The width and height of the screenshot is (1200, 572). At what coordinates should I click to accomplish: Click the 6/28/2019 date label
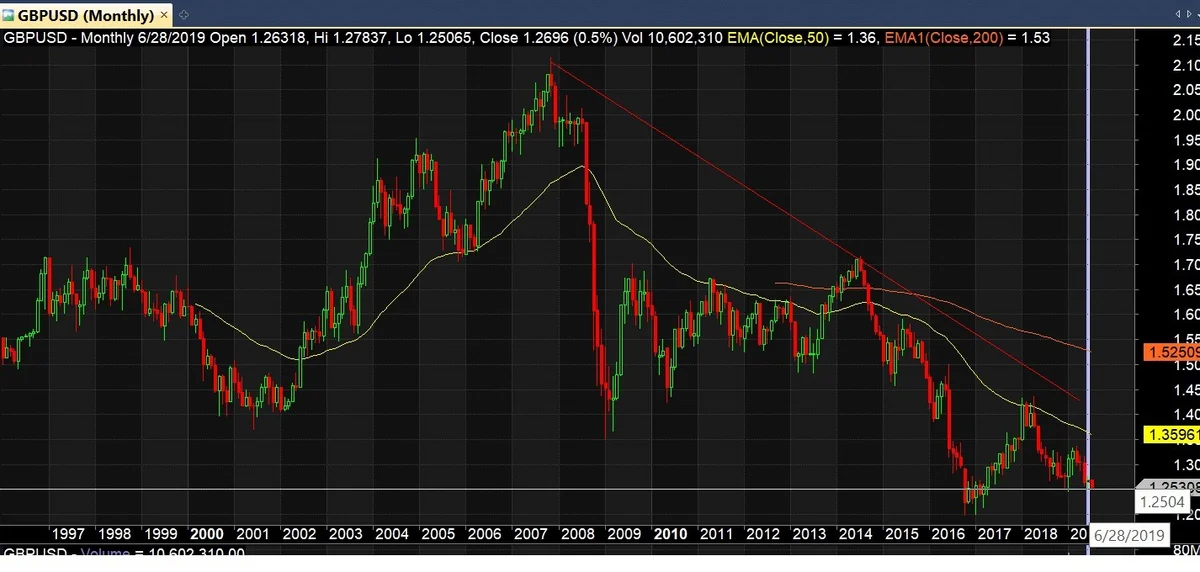1132,536
